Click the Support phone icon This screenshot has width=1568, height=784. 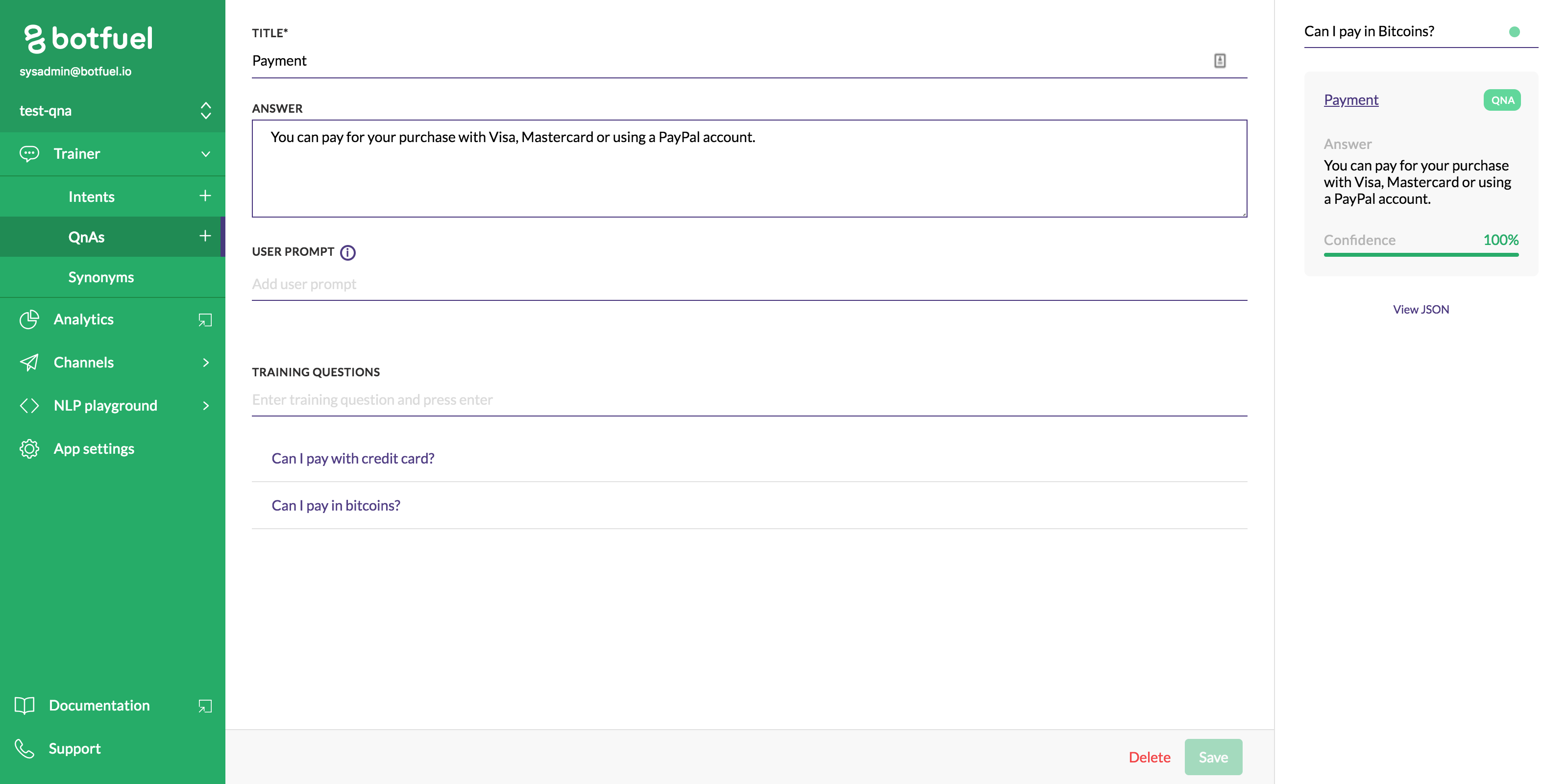(x=24, y=748)
